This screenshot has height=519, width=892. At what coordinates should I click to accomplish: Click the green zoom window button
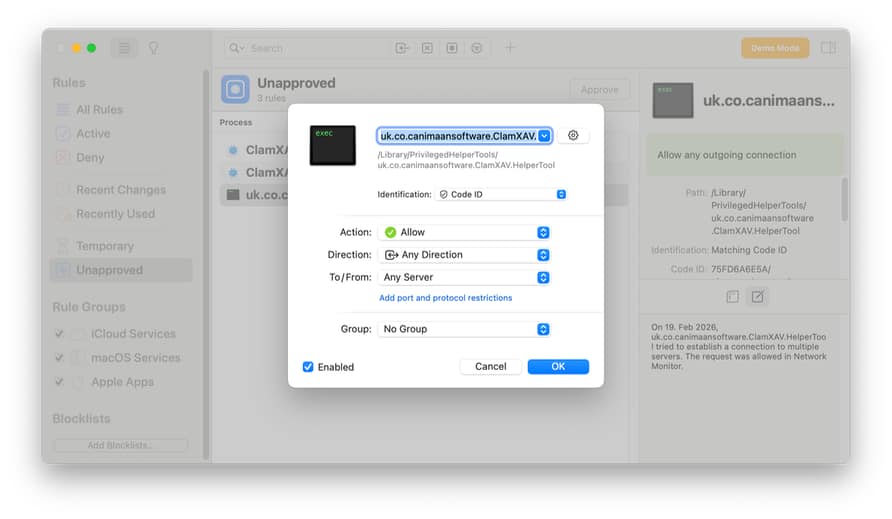tap(91, 48)
